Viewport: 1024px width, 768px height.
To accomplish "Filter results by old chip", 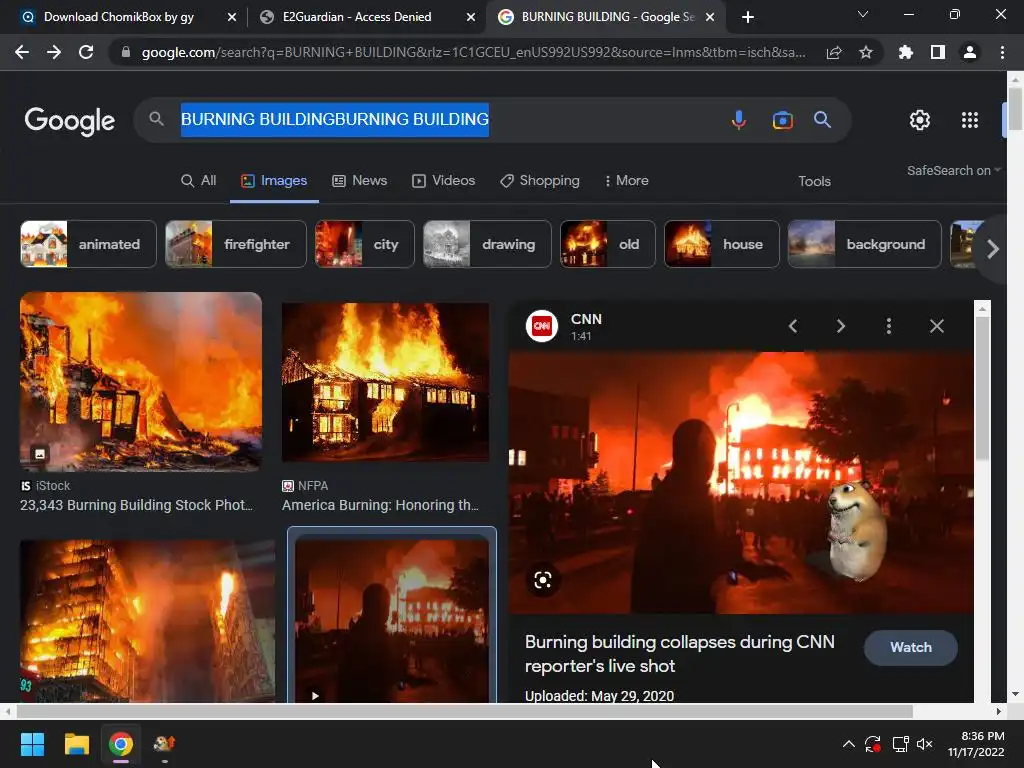I will click(607, 244).
